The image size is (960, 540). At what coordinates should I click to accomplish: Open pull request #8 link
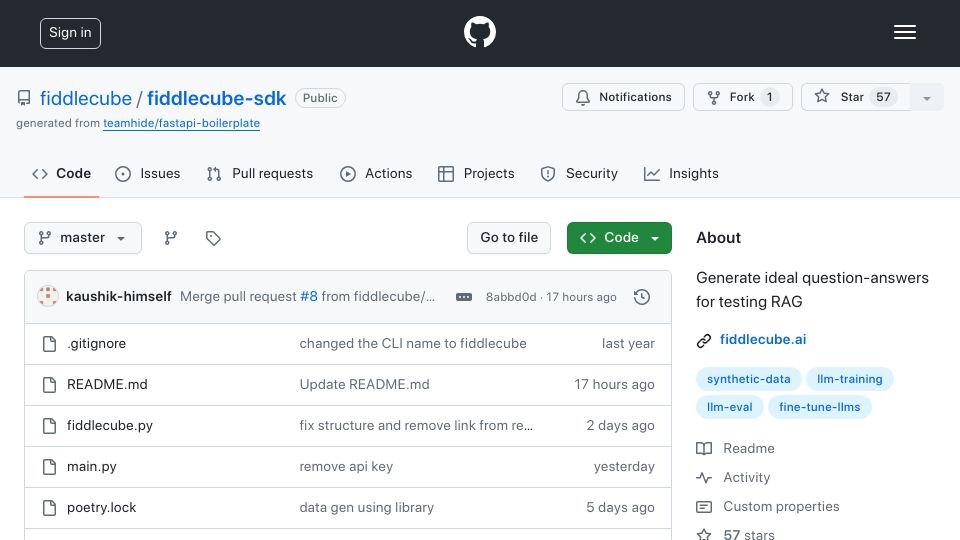[x=309, y=296]
